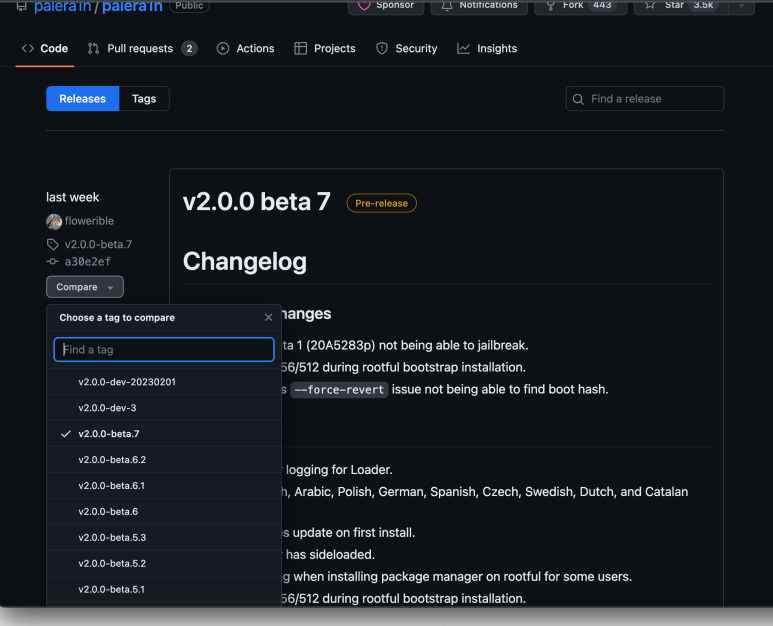Open the Notifications button
Image resolution: width=773 pixels, height=626 pixels.
point(479,6)
